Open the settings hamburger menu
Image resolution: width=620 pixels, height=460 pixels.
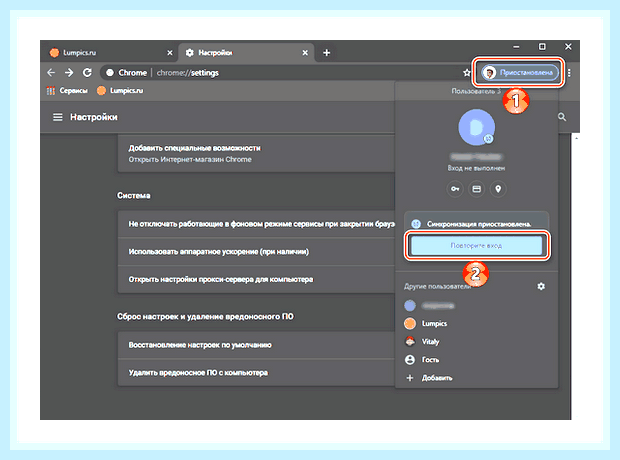click(x=58, y=117)
